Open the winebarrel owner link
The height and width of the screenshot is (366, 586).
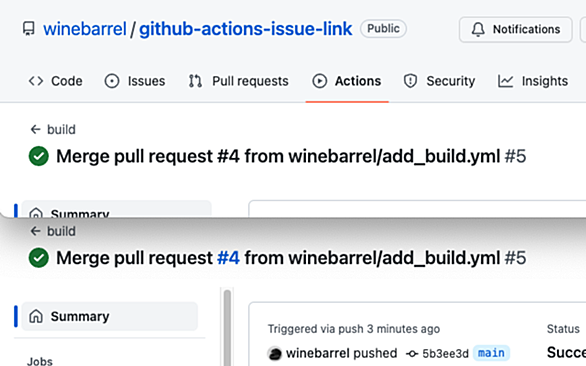click(x=85, y=29)
